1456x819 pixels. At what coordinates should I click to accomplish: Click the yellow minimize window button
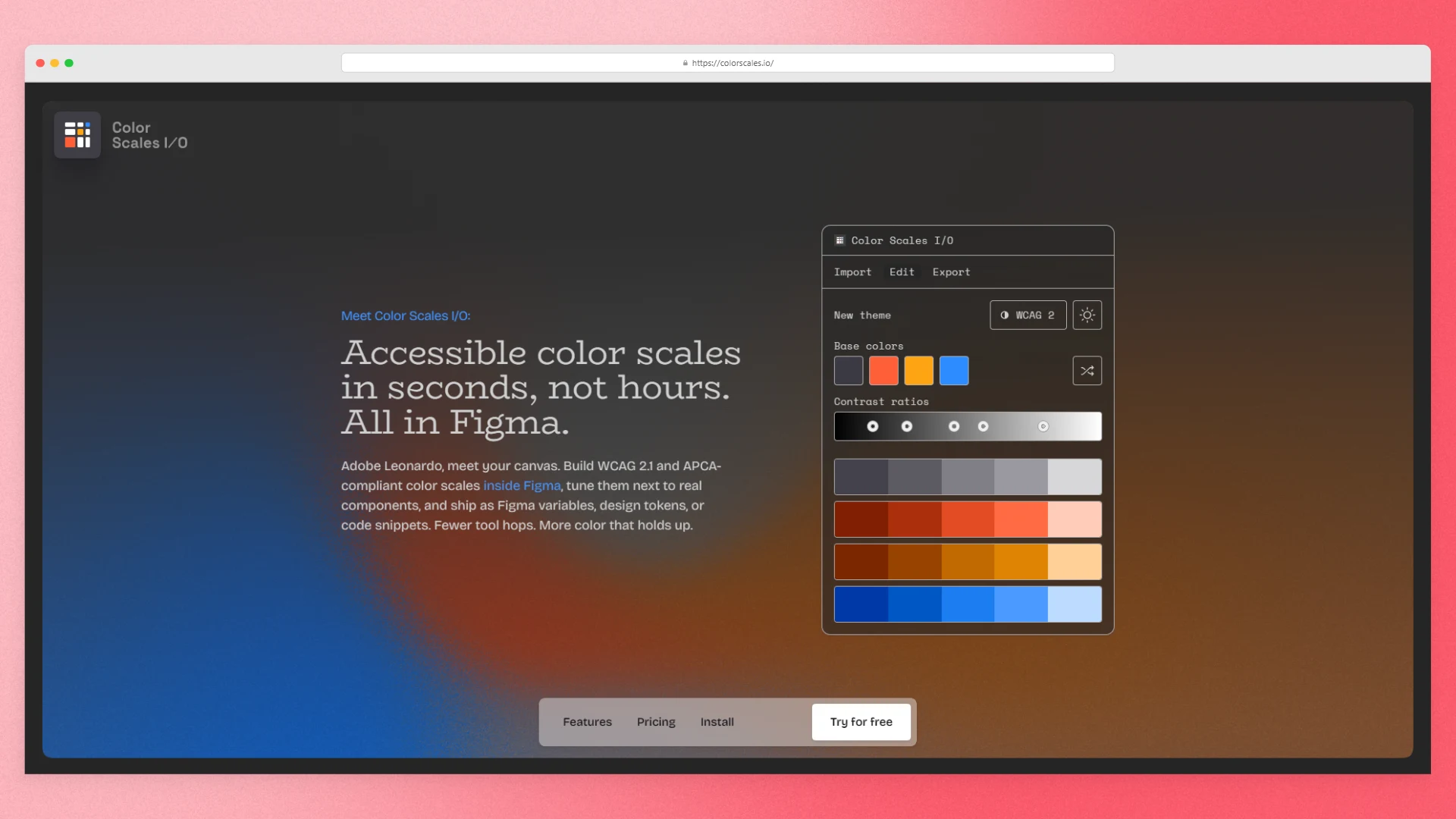coord(55,63)
